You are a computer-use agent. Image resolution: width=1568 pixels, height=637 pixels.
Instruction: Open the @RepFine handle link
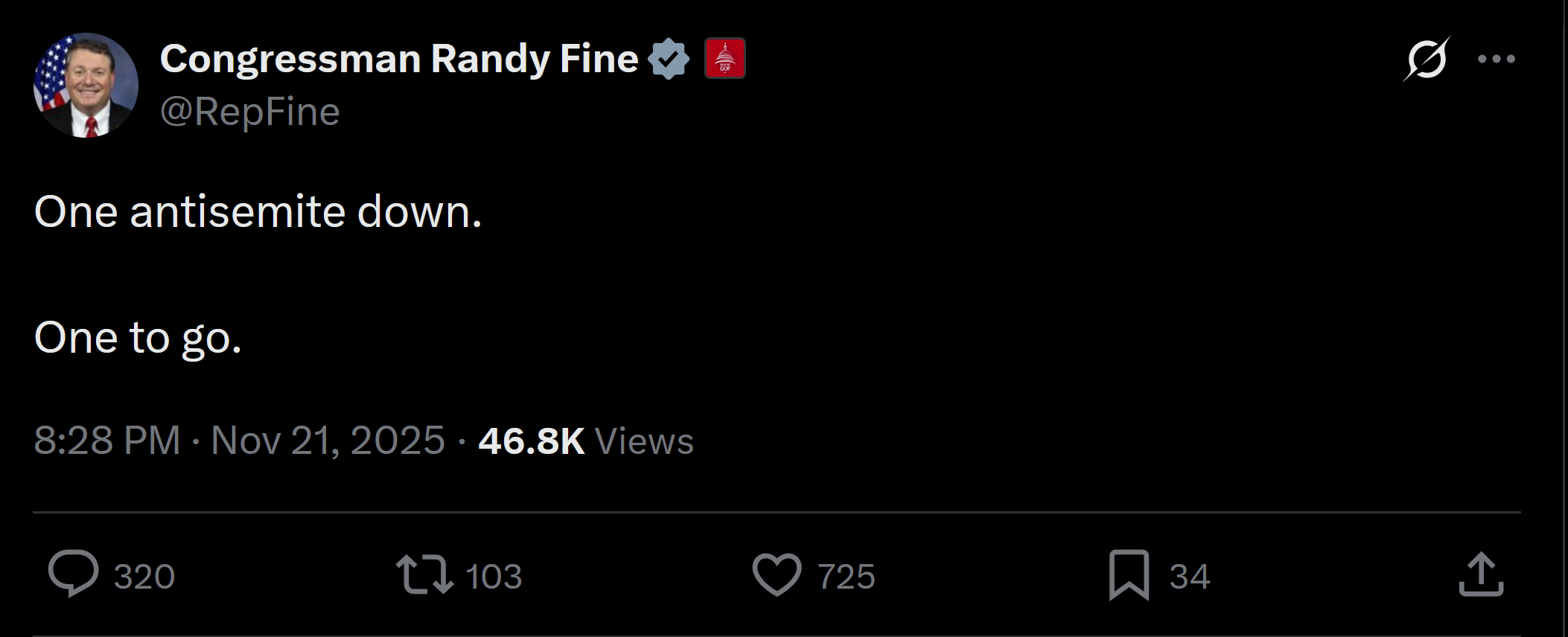[250, 112]
